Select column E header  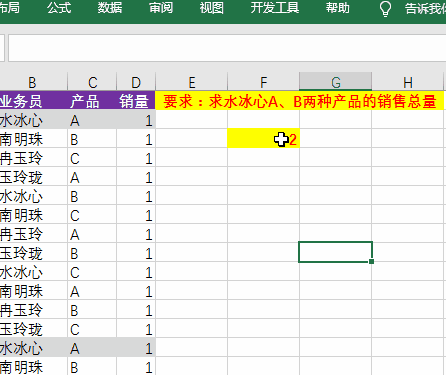[192, 82]
